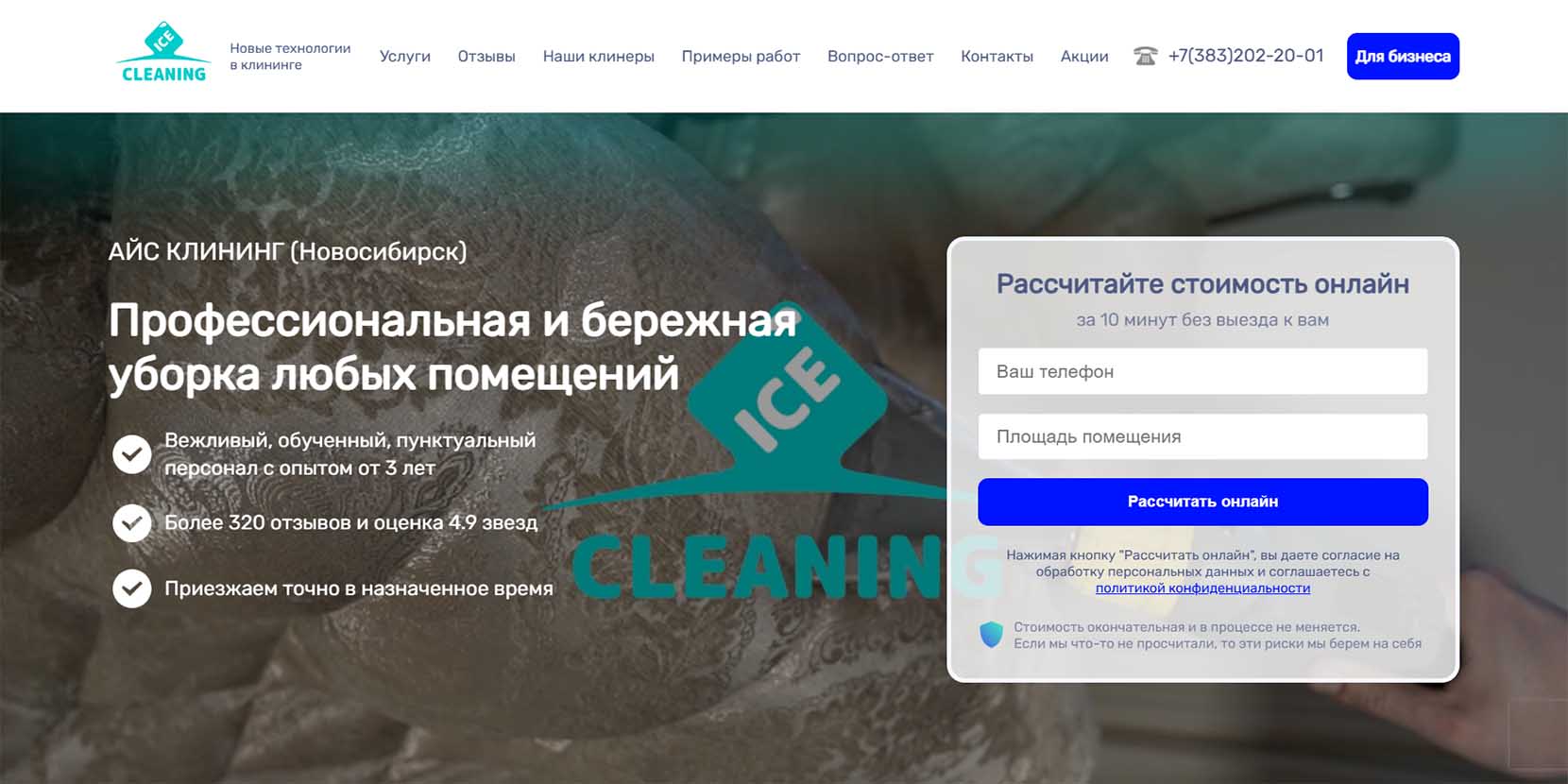Select Примеры работ in navigation
The width and height of the screenshot is (1568, 784).
(x=741, y=57)
